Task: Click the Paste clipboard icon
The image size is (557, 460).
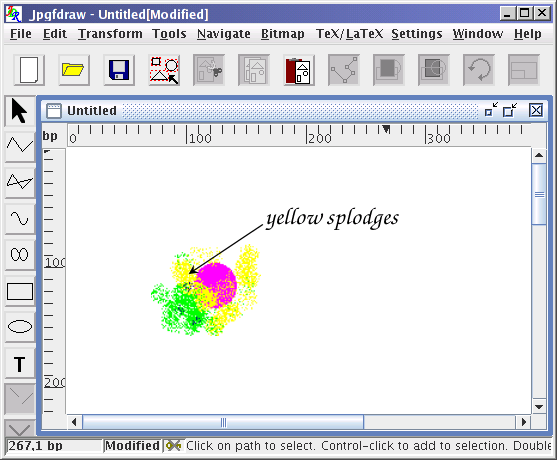Action: click(299, 70)
